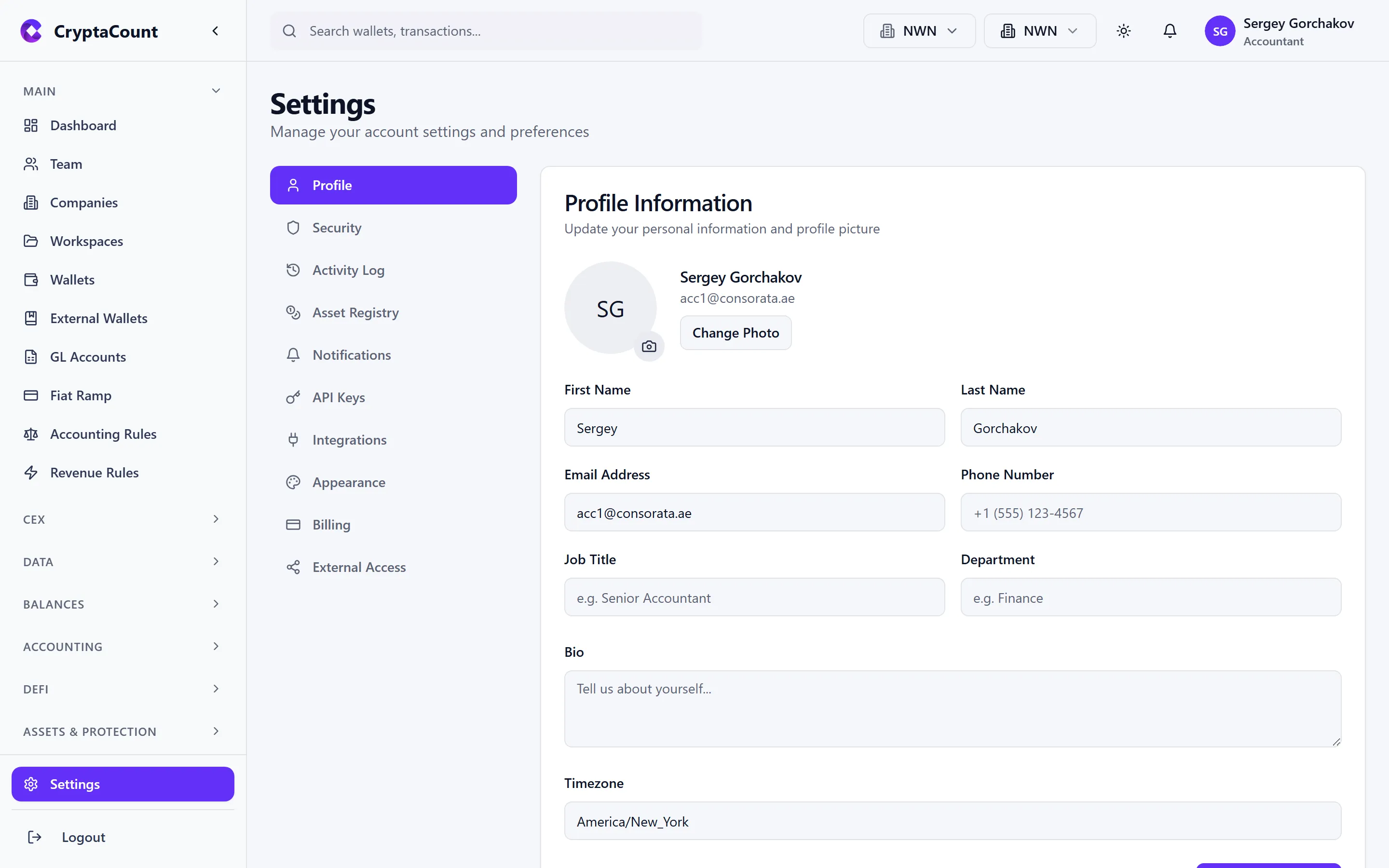The height and width of the screenshot is (868, 1389).
Task: Click the Accounting Rules scales icon
Action: point(31,434)
